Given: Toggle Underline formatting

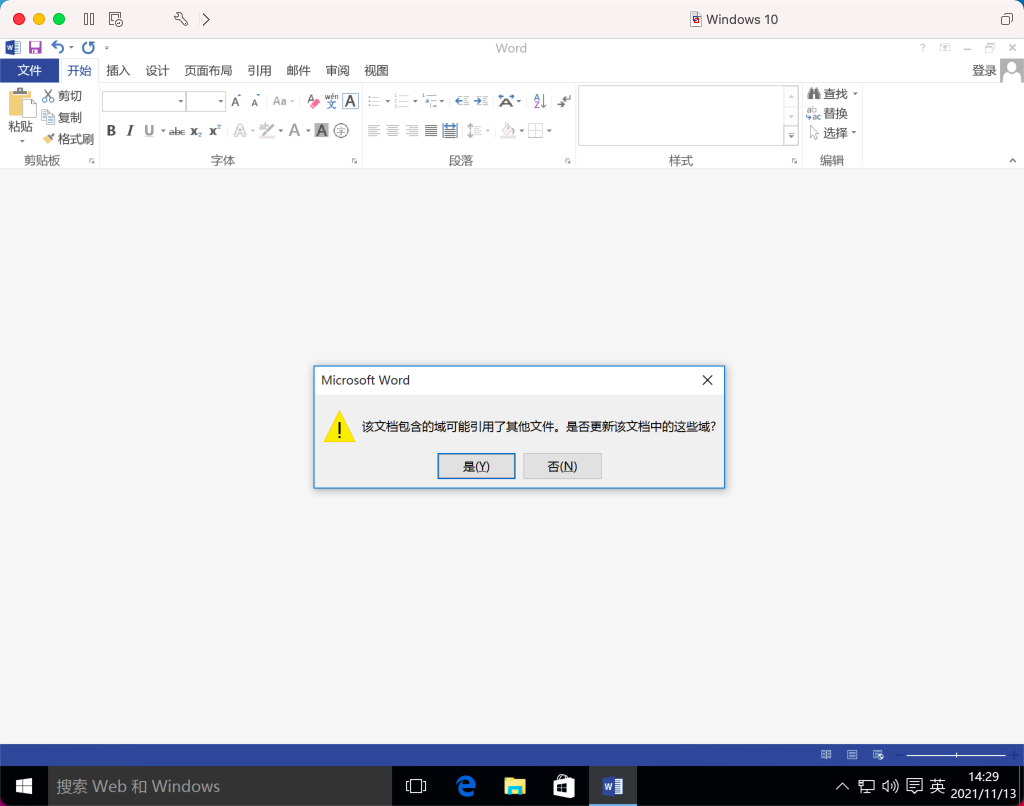Looking at the screenshot, I should pyautogui.click(x=150, y=131).
